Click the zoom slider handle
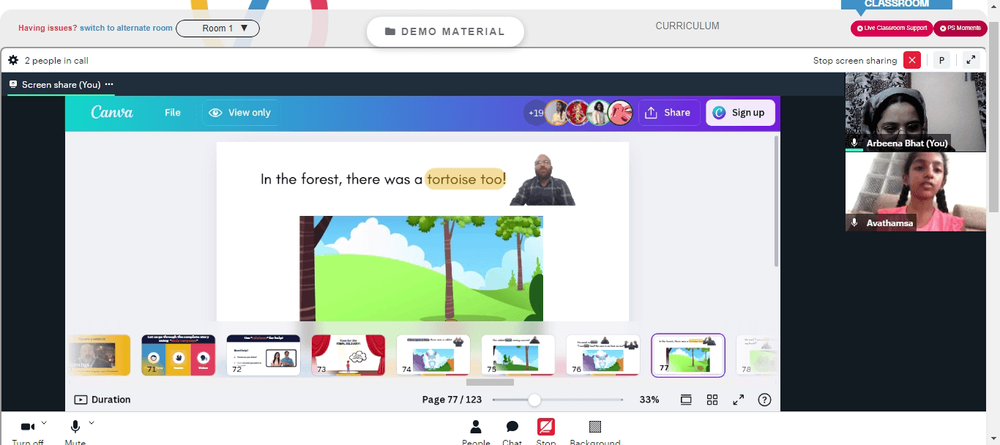This screenshot has height=445, width=1000. coord(534,400)
